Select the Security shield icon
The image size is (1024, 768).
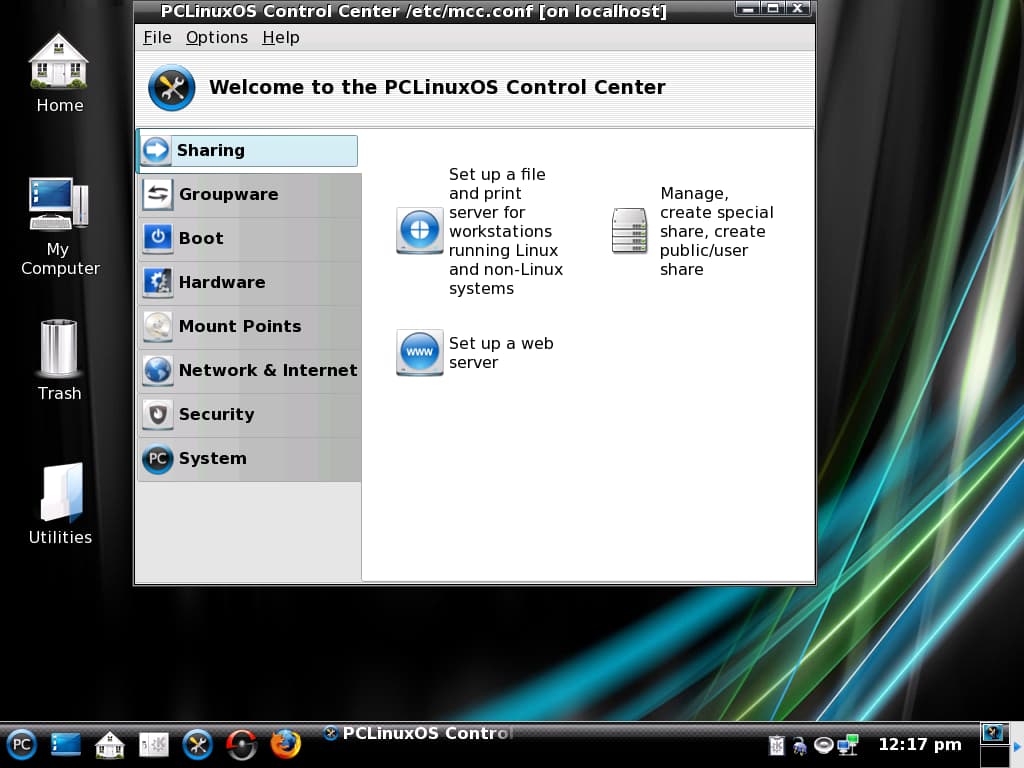157,415
